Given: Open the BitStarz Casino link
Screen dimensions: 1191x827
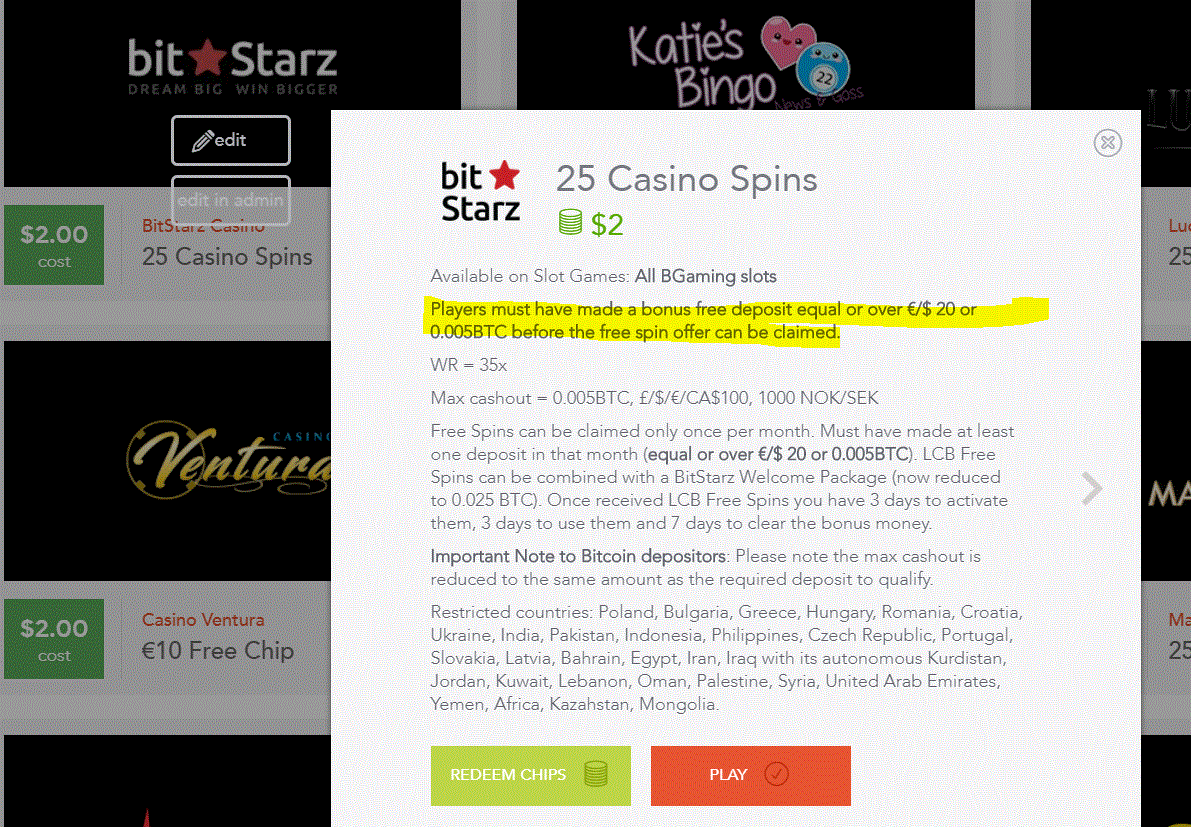Looking at the screenshot, I should 203,226.
